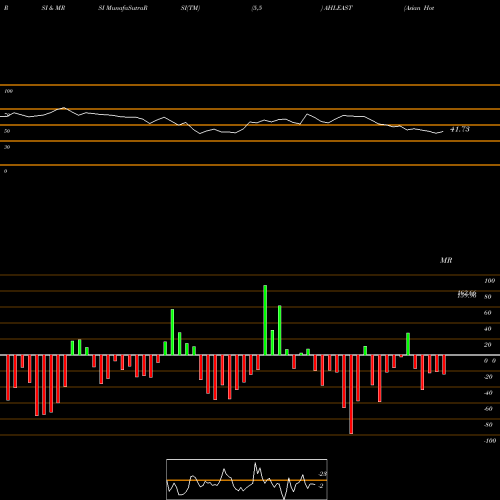Click the MR axis label 40
Screen dimensions: 500x500
click(x=488, y=329)
